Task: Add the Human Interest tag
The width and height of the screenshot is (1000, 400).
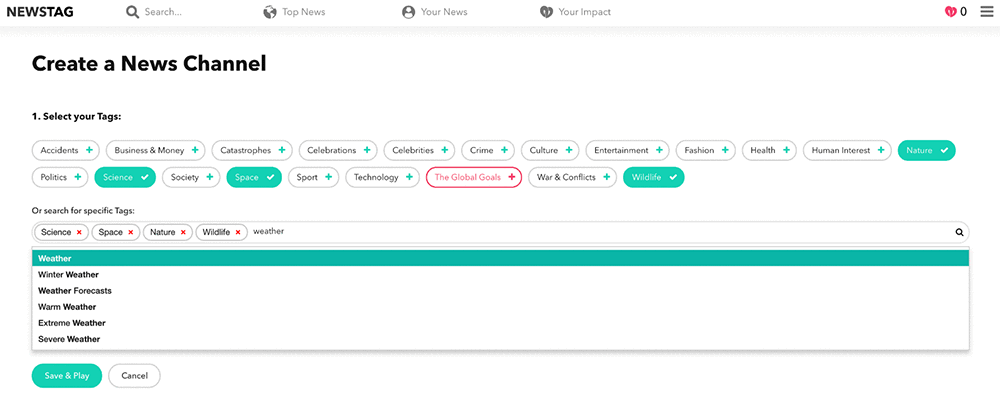Action: click(847, 151)
